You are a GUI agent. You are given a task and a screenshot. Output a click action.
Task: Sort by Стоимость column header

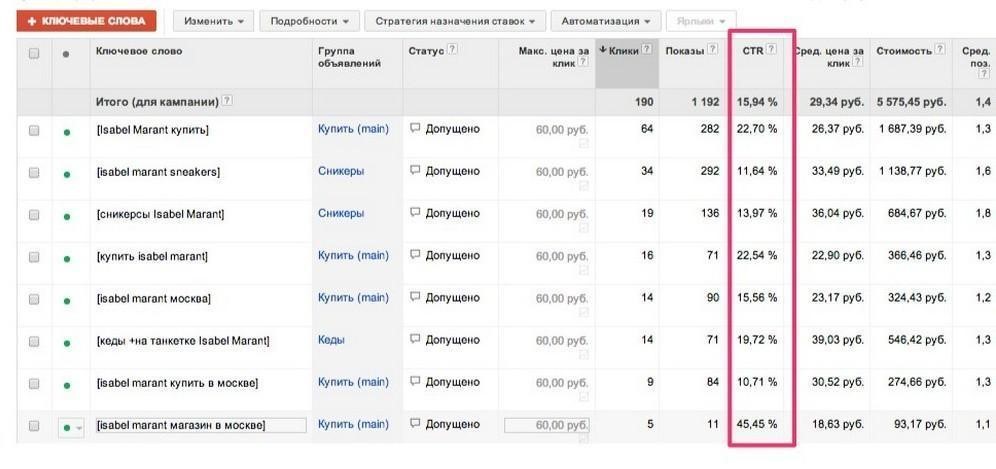904,51
